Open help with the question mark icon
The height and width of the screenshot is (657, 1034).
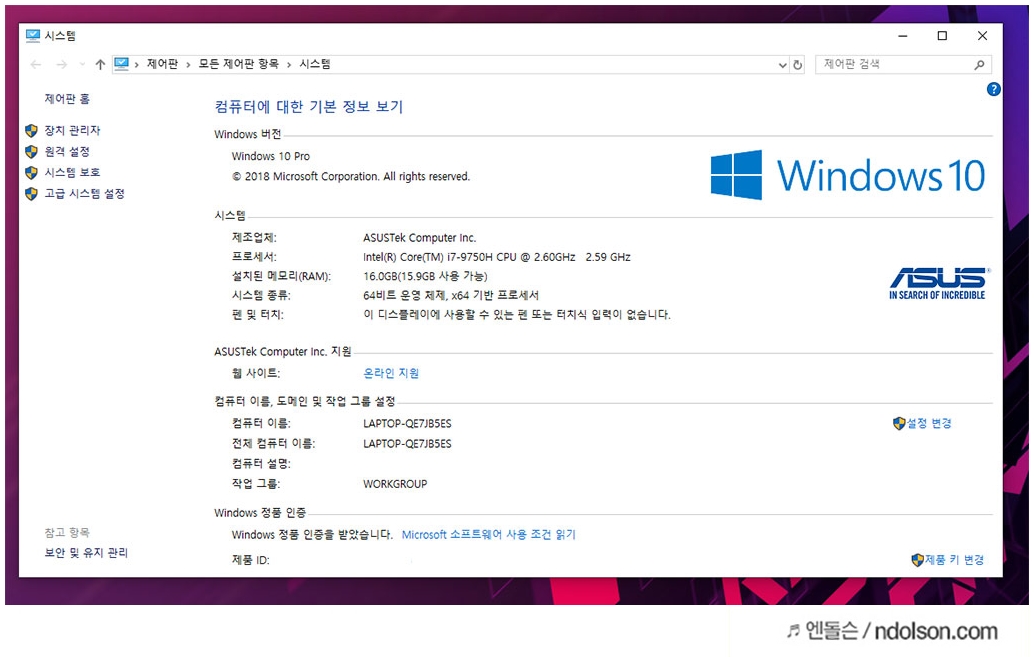(993, 89)
